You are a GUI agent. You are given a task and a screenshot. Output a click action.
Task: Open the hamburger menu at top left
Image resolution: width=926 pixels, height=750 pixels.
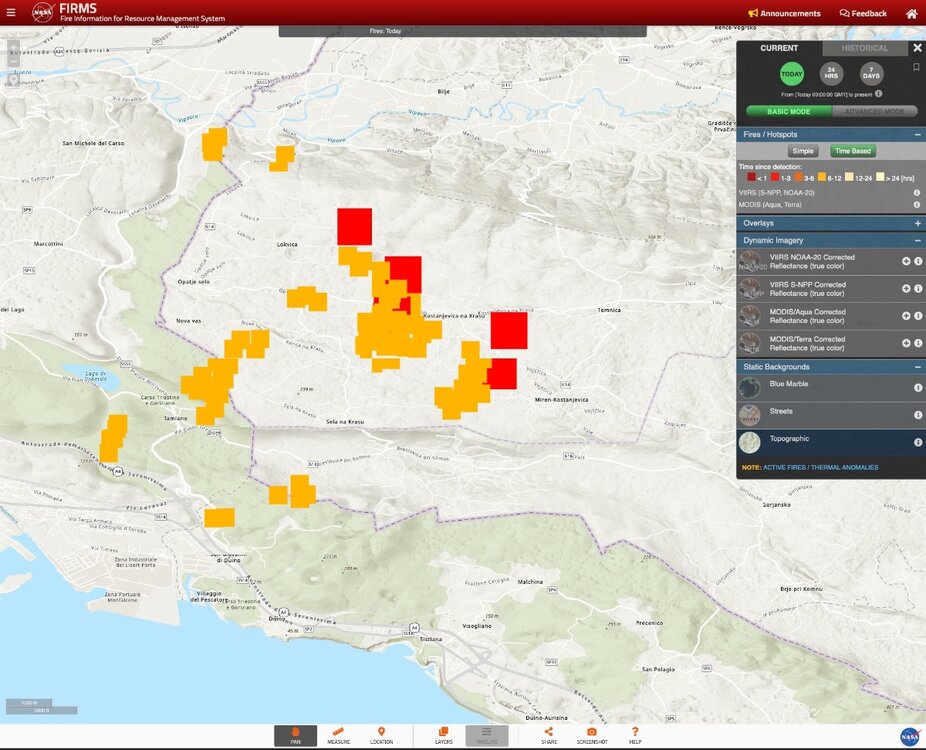tap(11, 13)
